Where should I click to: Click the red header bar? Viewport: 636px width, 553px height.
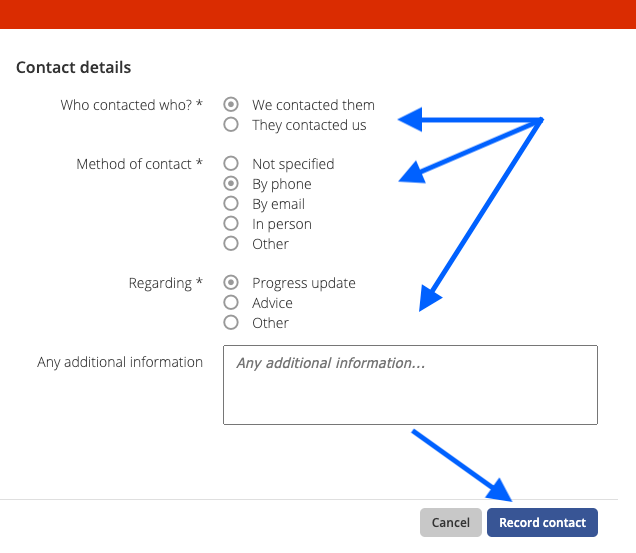pos(318,14)
